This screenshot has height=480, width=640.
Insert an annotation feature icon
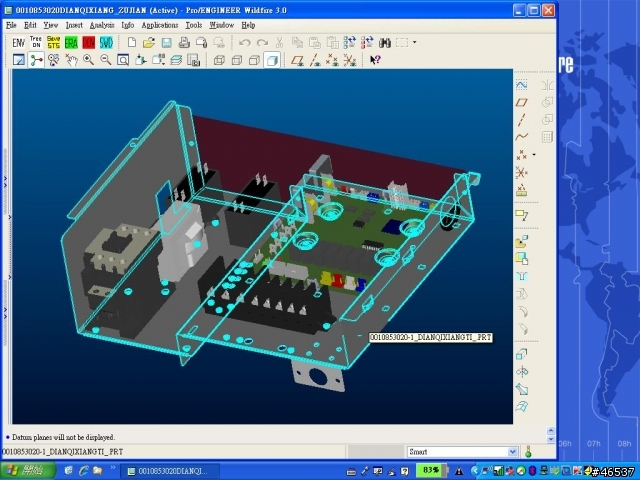coord(522,215)
